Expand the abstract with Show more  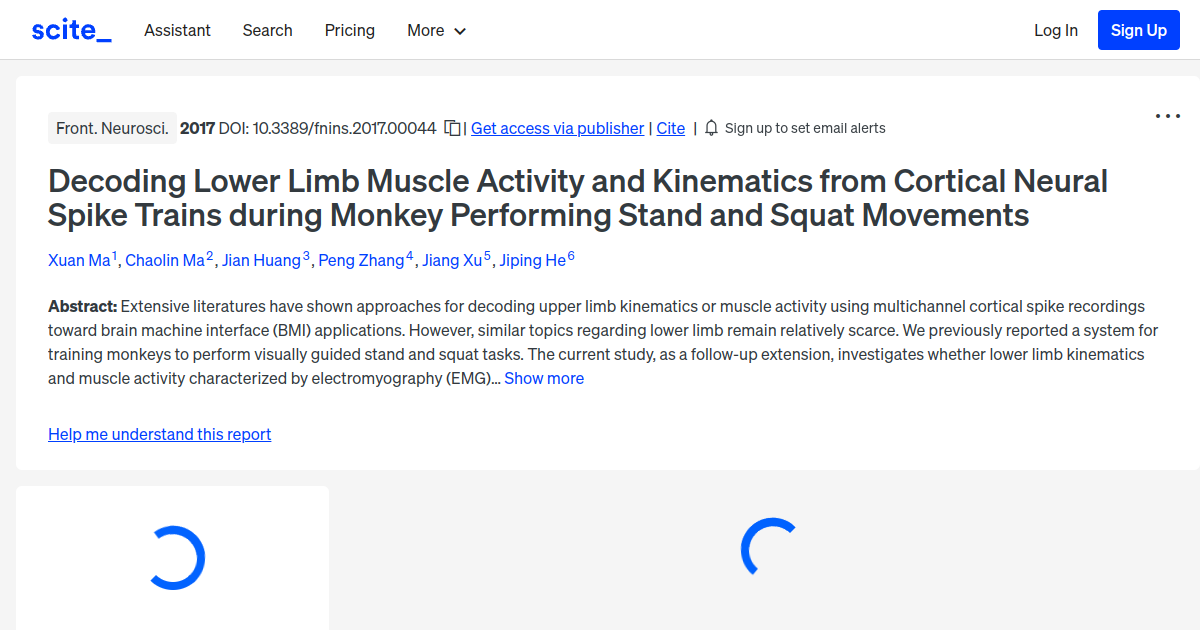click(x=544, y=378)
